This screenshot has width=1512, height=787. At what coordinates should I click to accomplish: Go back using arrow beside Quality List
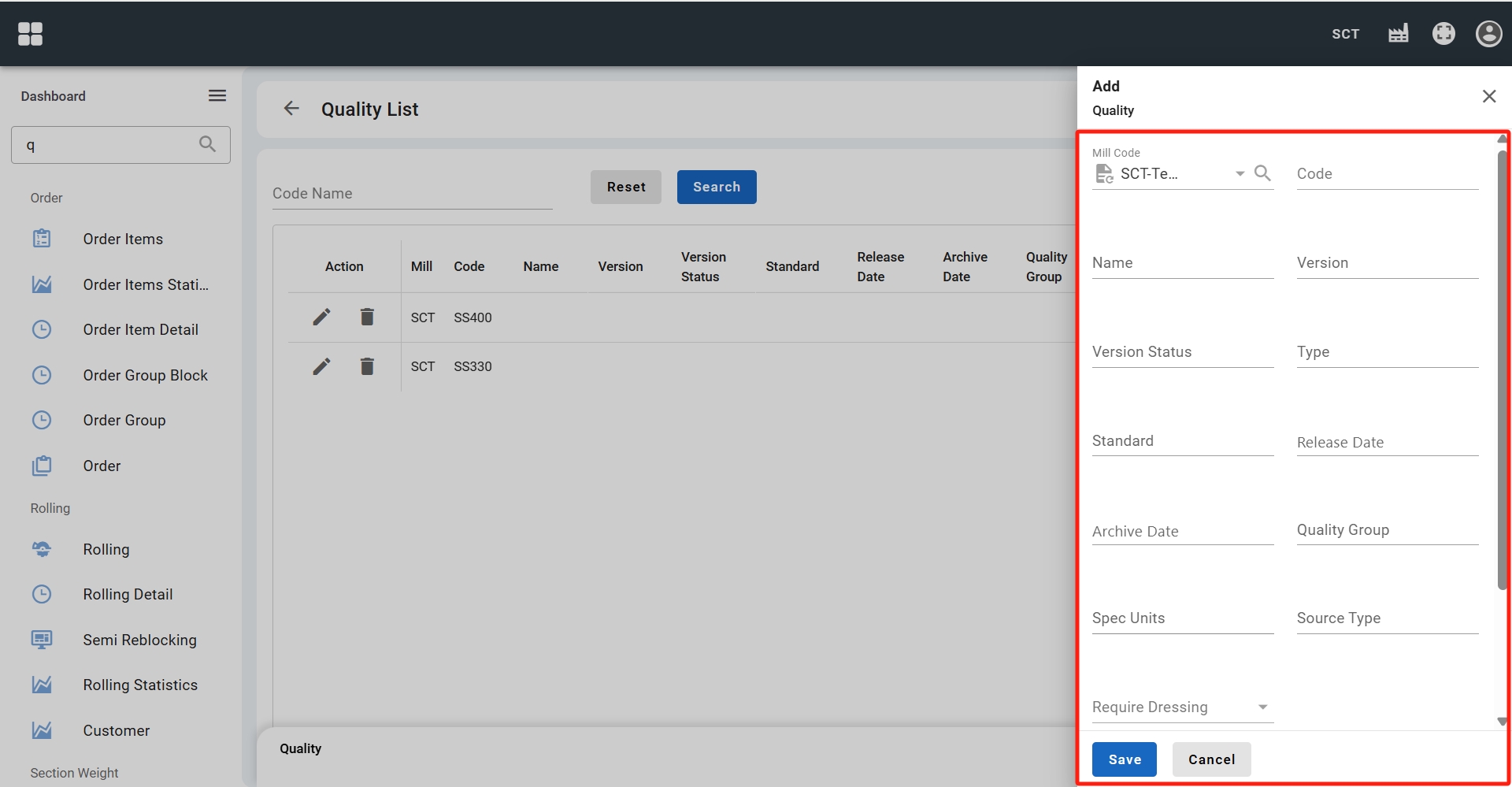pos(291,109)
